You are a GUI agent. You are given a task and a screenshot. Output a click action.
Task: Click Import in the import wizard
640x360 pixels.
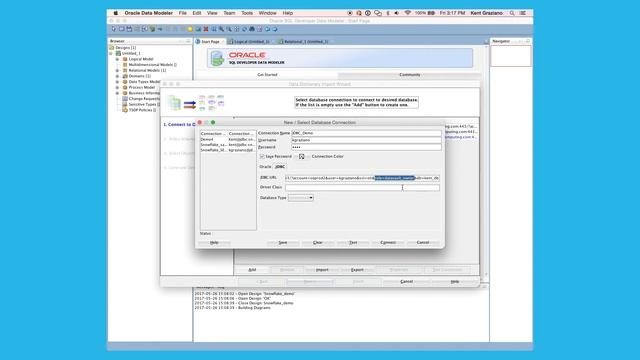(322, 270)
